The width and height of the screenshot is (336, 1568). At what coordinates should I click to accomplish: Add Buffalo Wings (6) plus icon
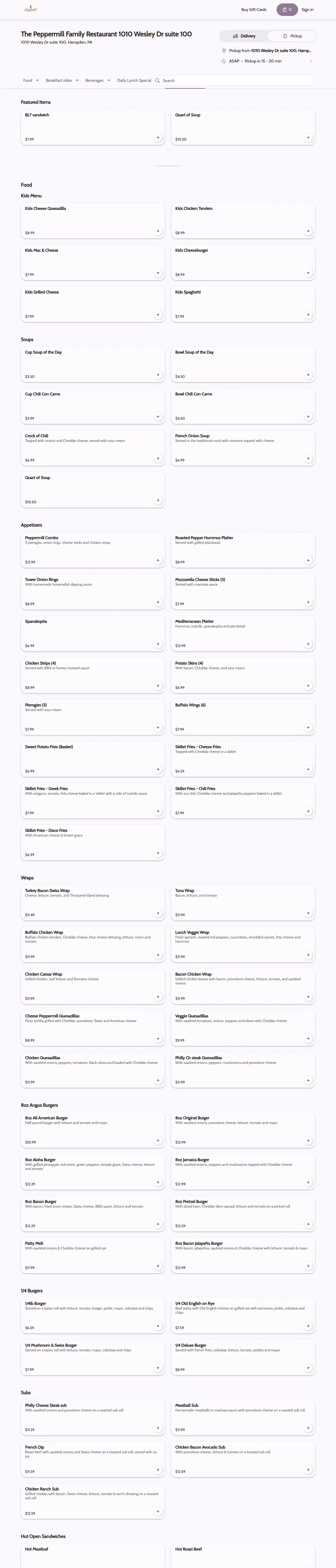click(x=308, y=727)
